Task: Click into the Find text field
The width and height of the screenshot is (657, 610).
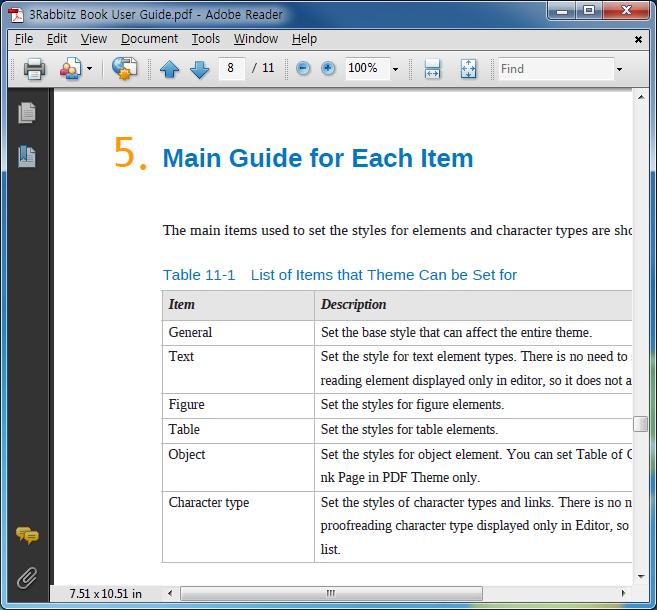Action: coord(556,69)
